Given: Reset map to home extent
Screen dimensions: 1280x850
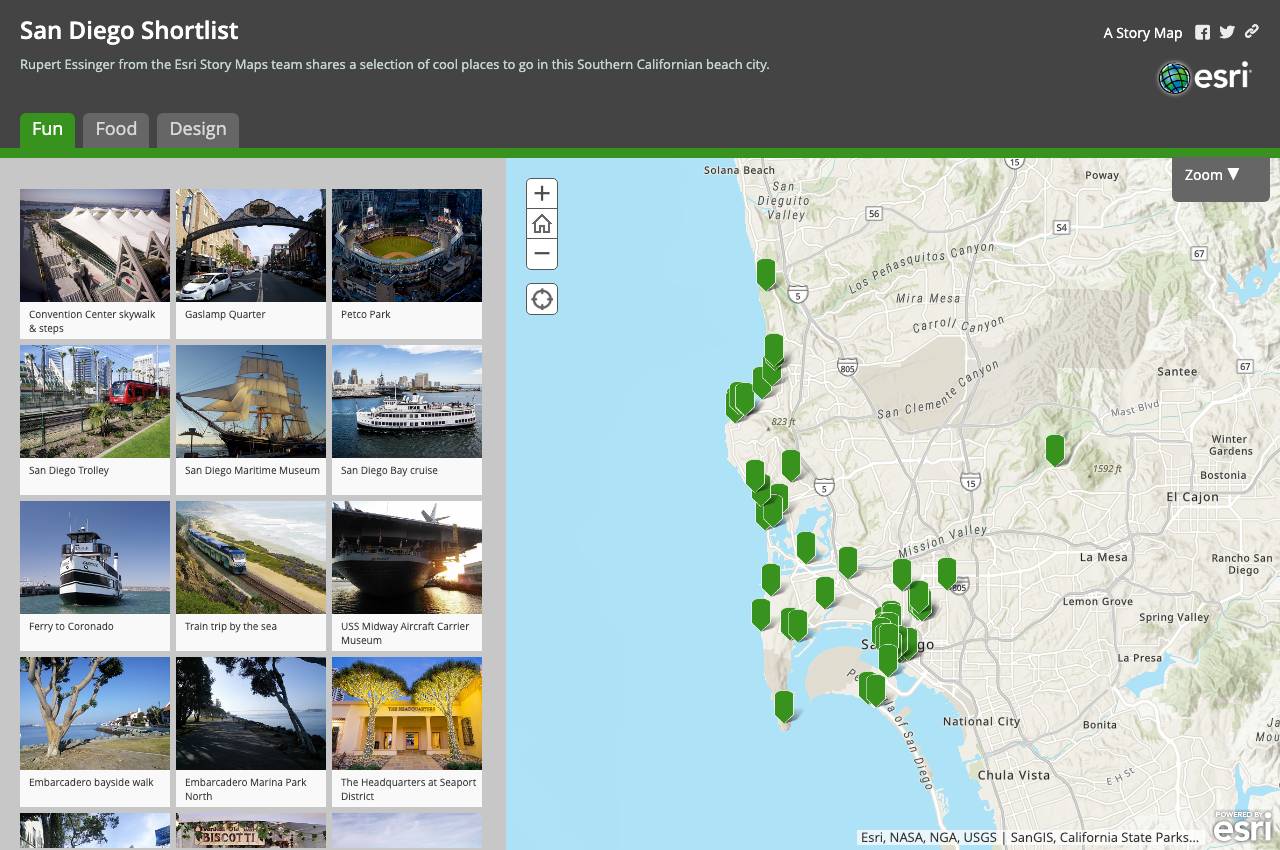Looking at the screenshot, I should [542, 224].
